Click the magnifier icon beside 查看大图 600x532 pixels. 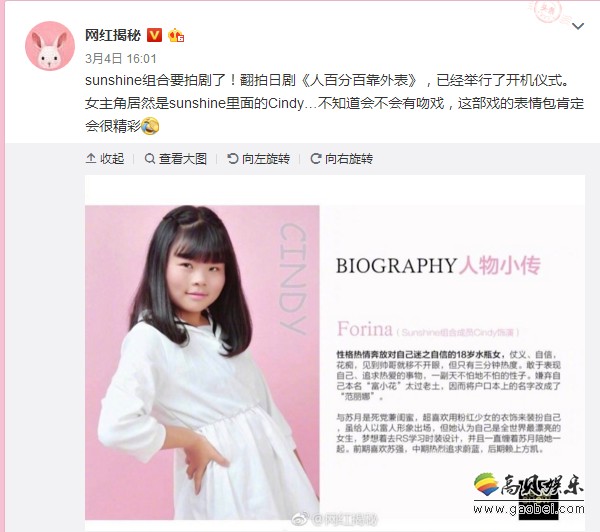(x=150, y=158)
